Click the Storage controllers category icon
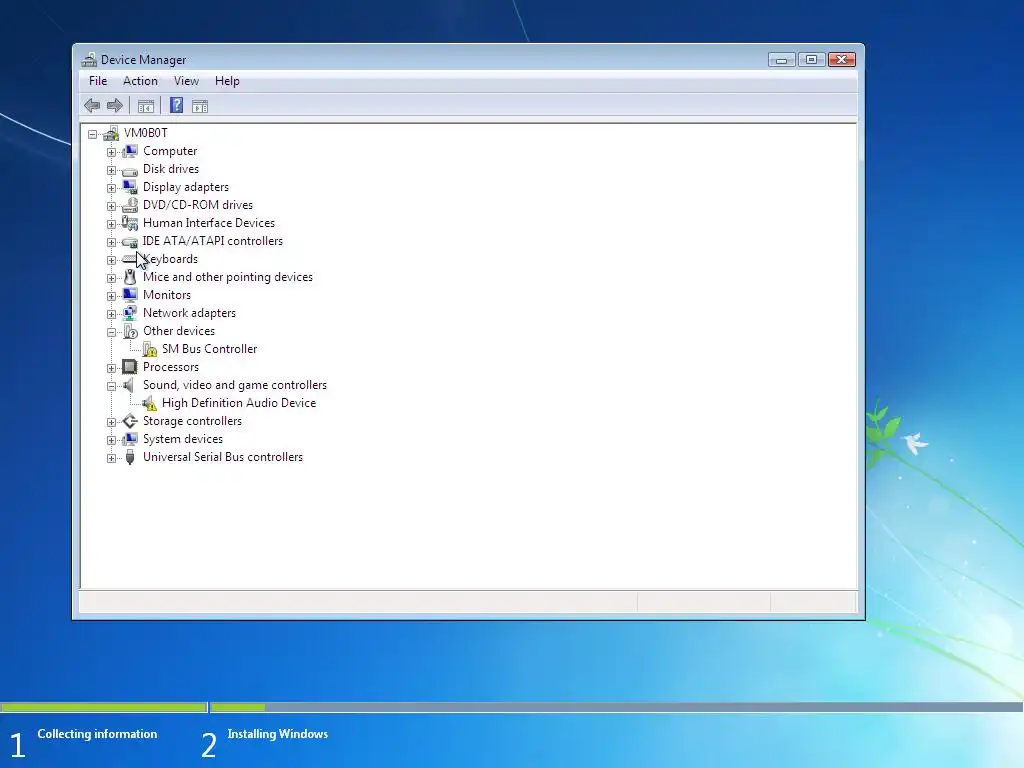This screenshot has height=768, width=1024. [130, 421]
